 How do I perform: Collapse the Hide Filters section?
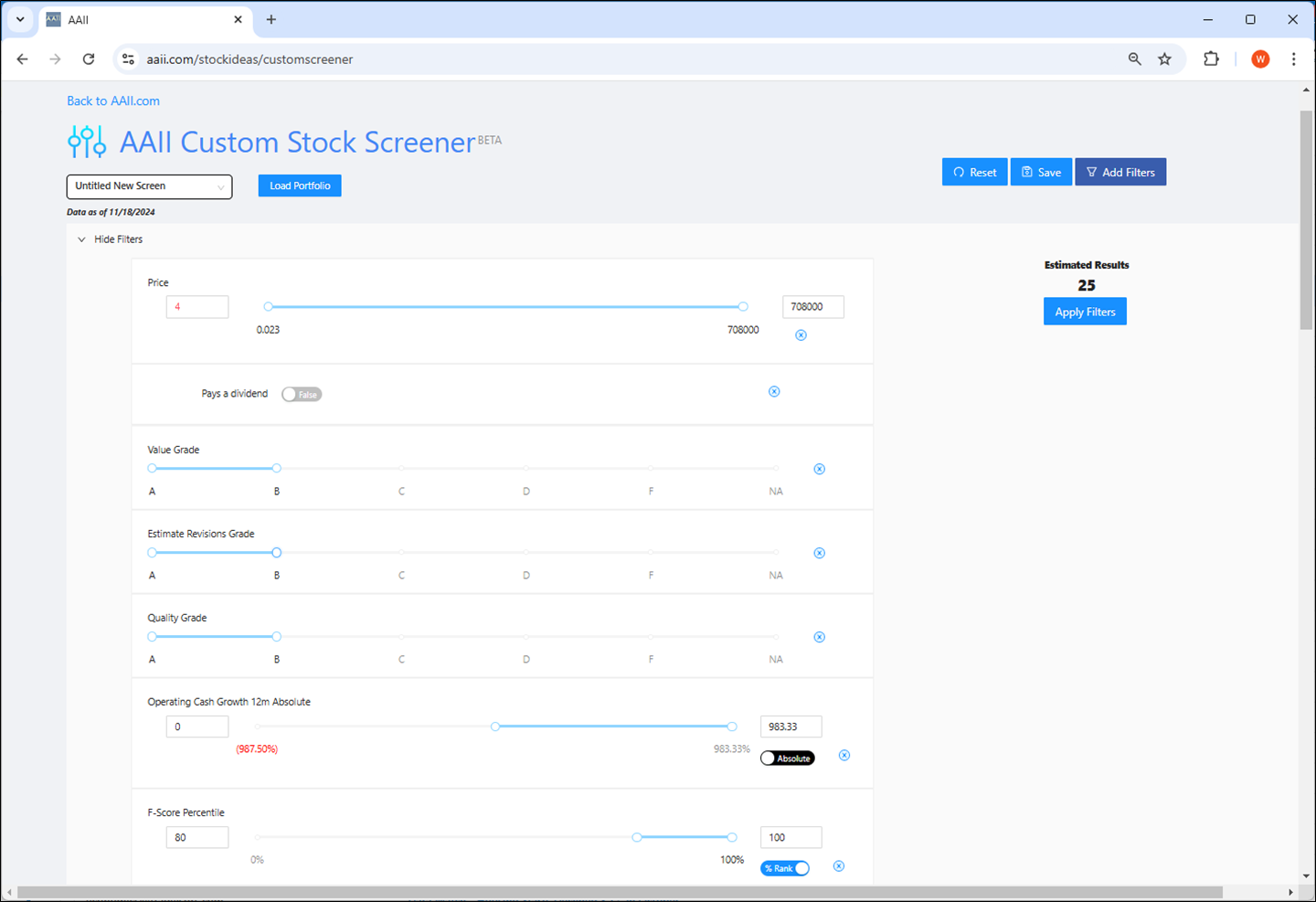(x=110, y=239)
